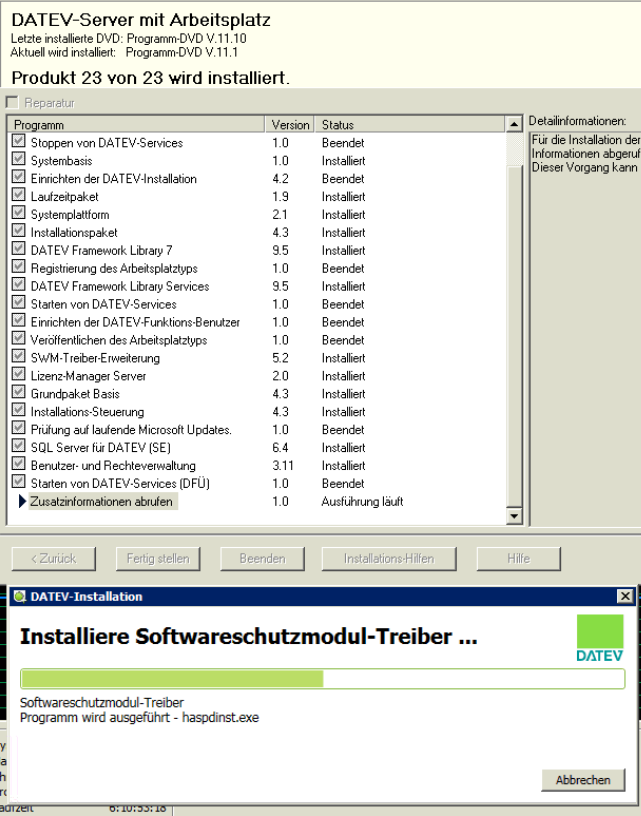Screen dimensions: 641x816
Task: Toggle checkbox for SQL Server für DATEV (SE)
Action: pyautogui.click(x=18, y=446)
